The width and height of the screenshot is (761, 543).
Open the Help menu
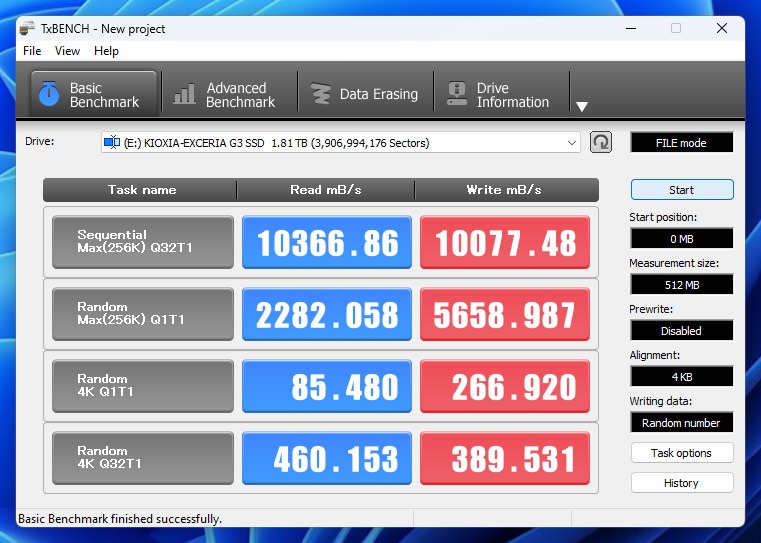106,51
